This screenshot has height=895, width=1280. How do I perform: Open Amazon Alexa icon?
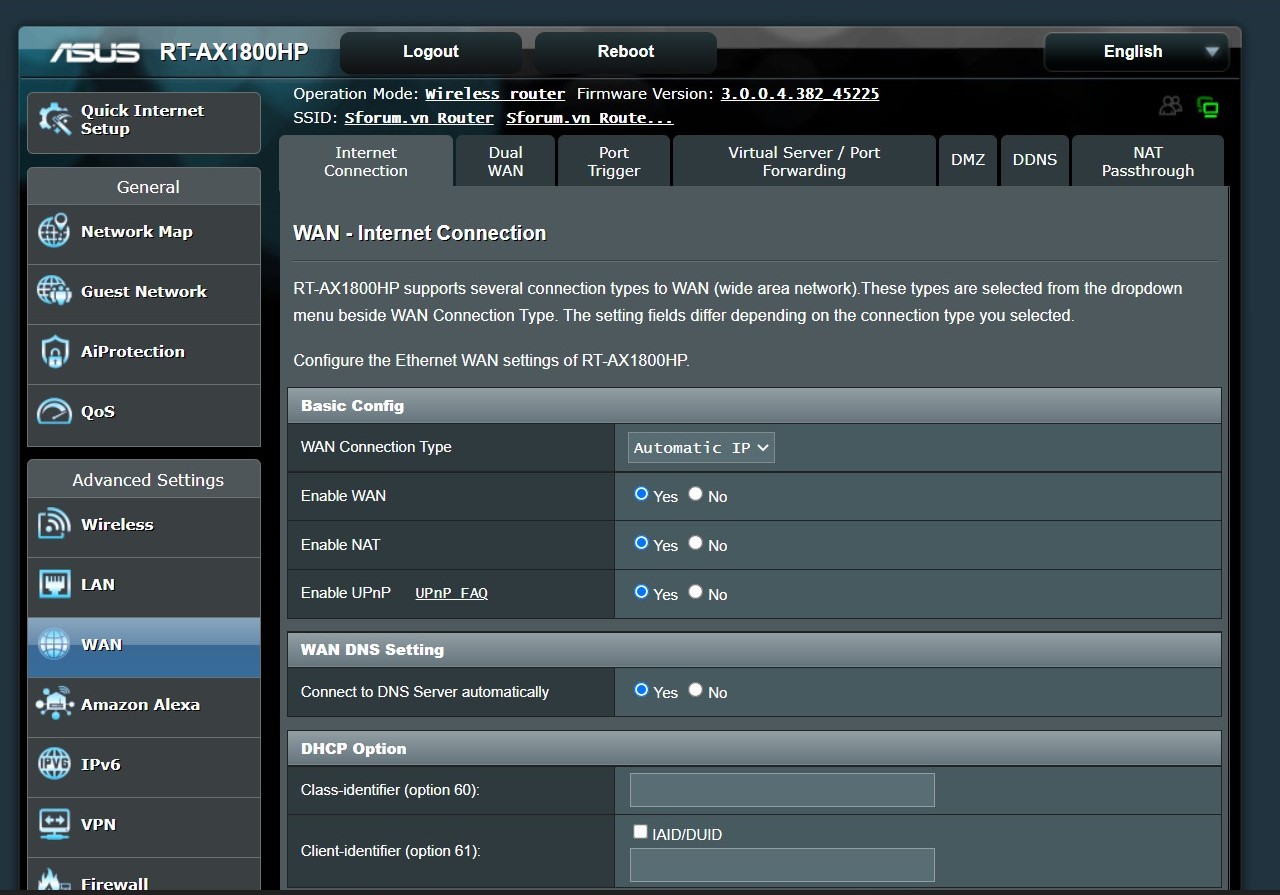pos(54,704)
